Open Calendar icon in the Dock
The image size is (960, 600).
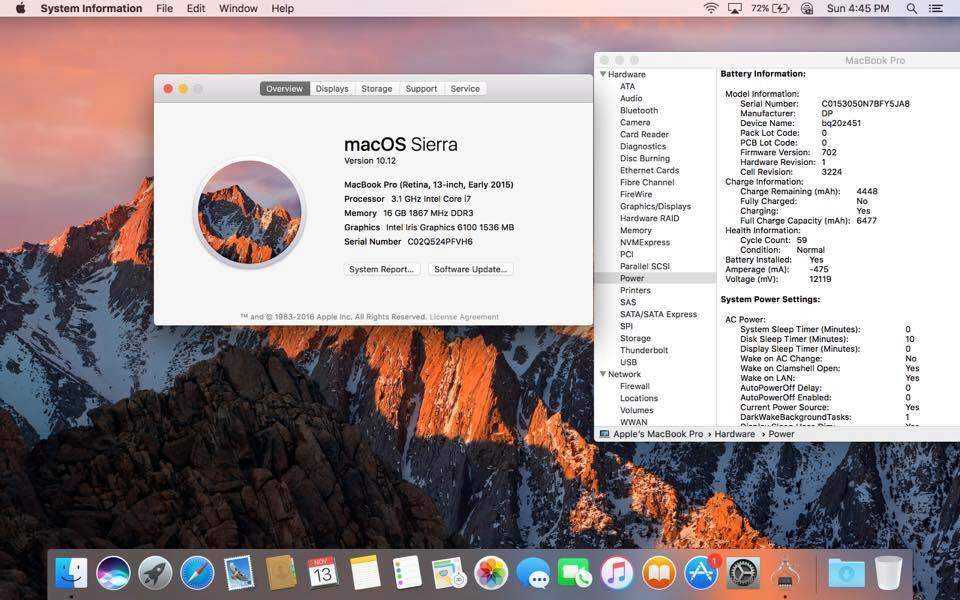(323, 574)
